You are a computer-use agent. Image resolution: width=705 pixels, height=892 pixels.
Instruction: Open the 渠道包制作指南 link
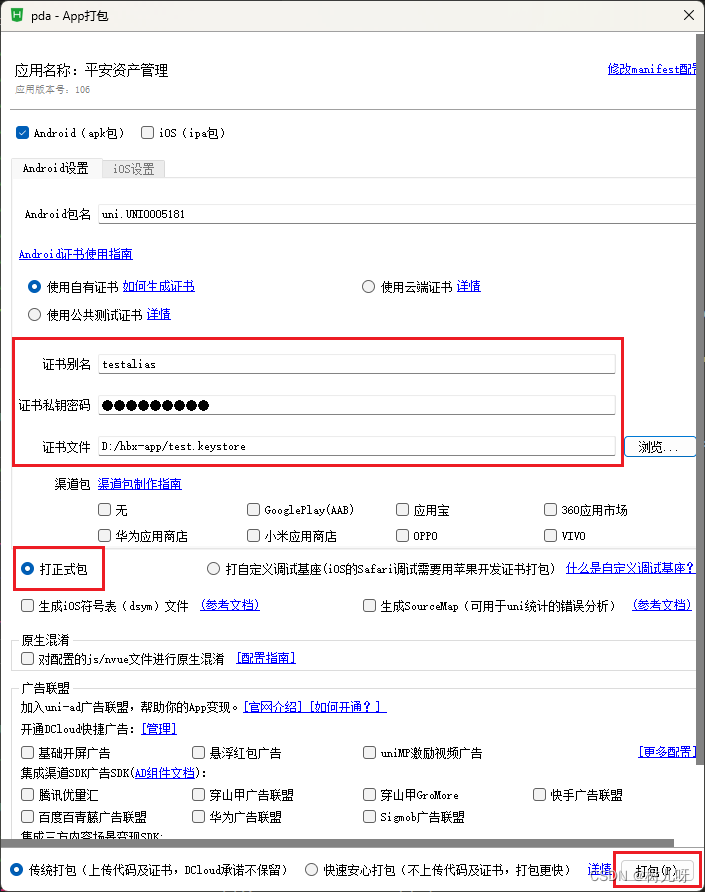(x=139, y=484)
